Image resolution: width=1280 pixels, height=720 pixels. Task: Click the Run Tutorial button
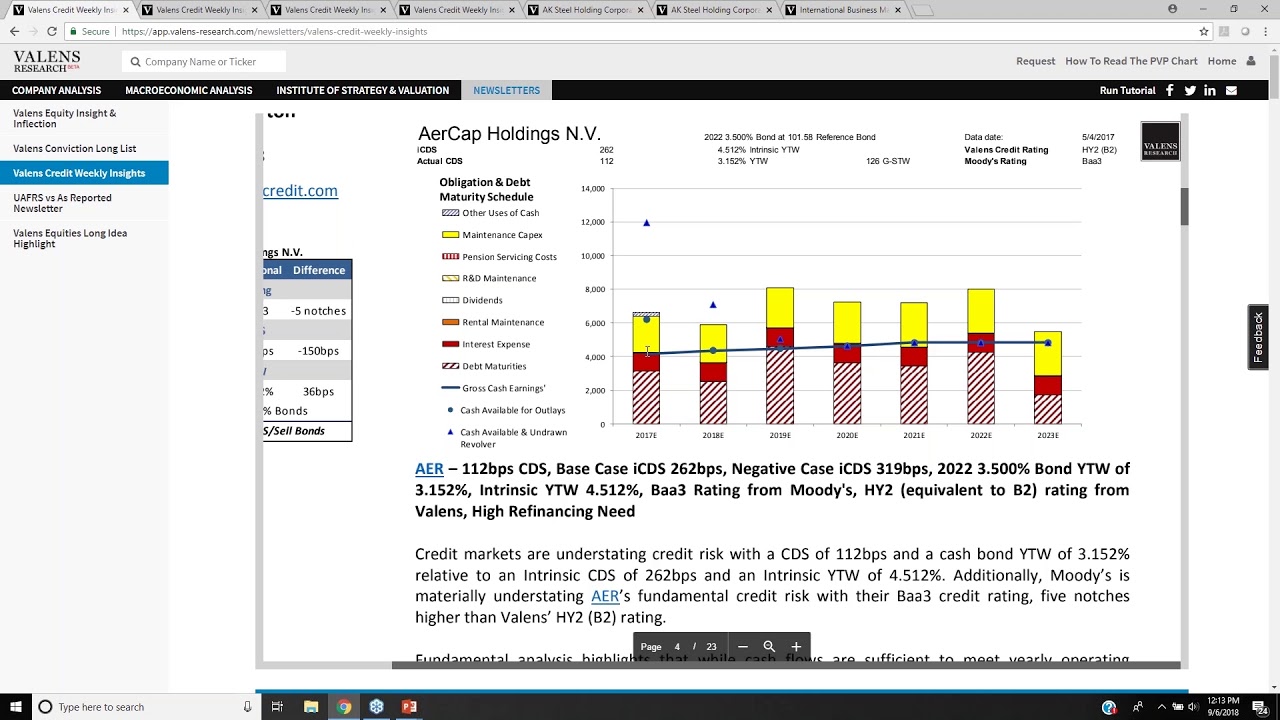point(1128,90)
